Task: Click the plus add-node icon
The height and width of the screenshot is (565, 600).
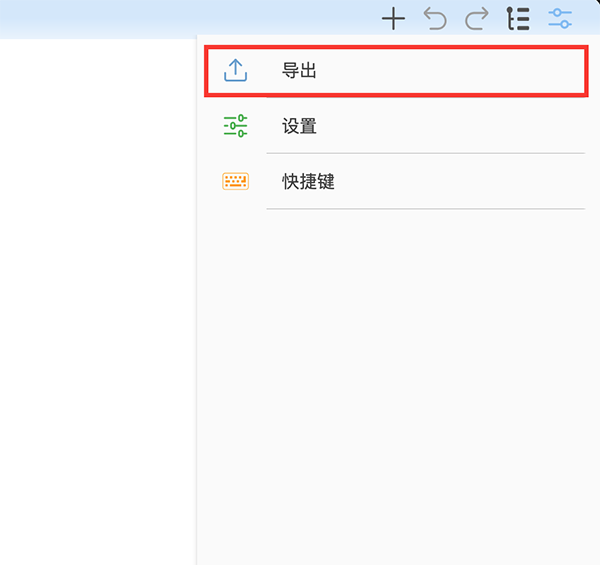Action: pyautogui.click(x=393, y=18)
